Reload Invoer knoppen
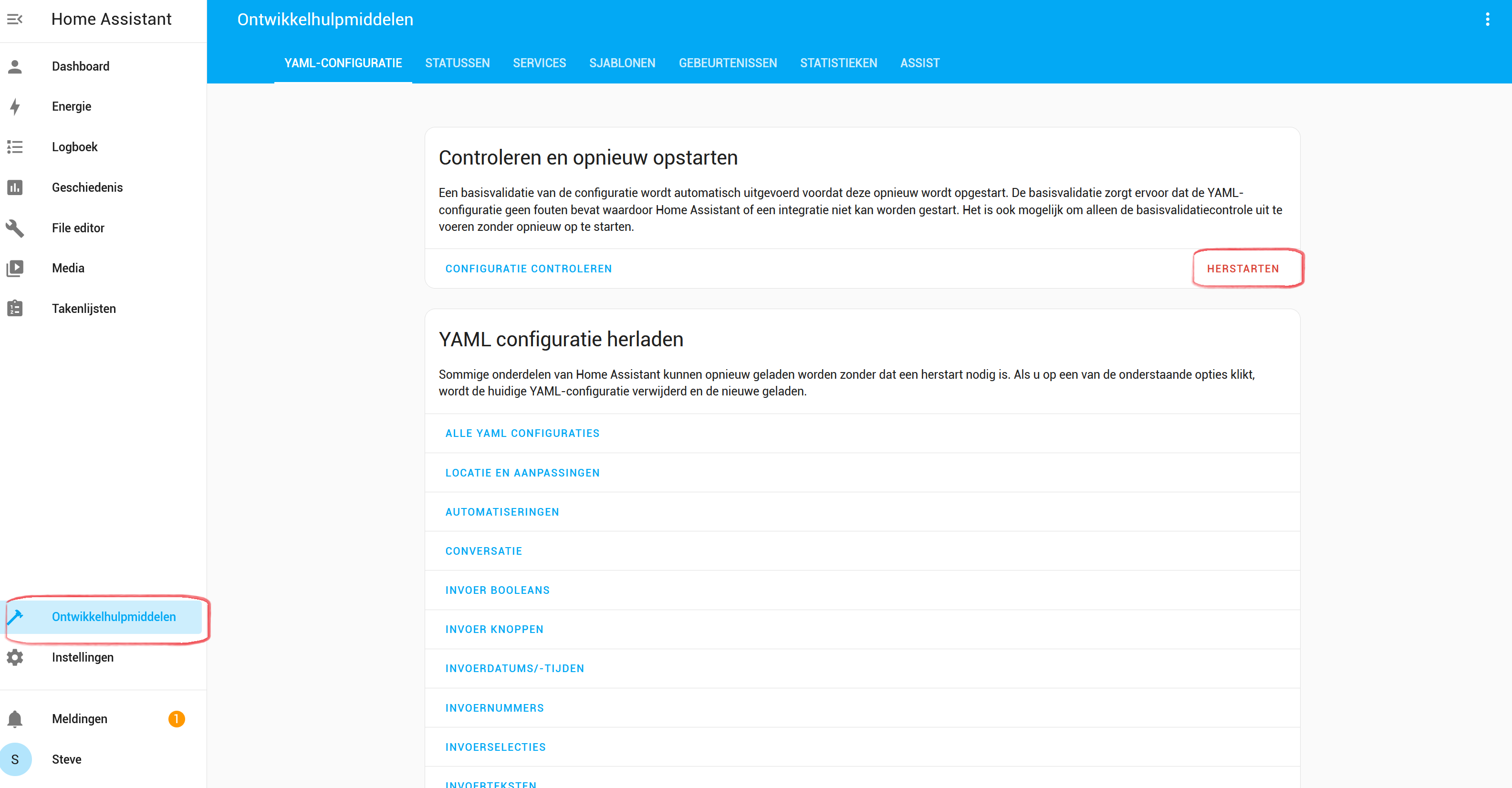This screenshot has height=788, width=1512. 494,630
